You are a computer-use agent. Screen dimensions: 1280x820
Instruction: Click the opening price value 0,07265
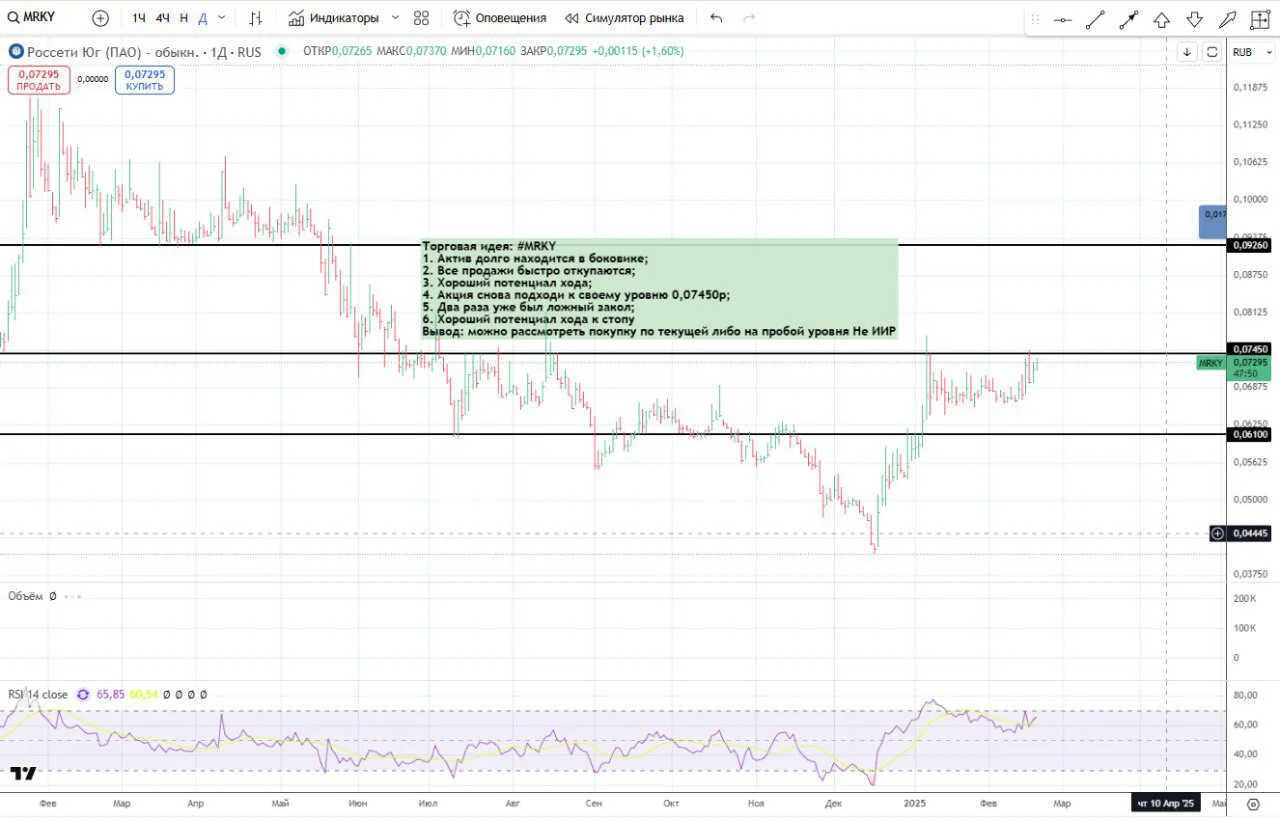coord(353,51)
